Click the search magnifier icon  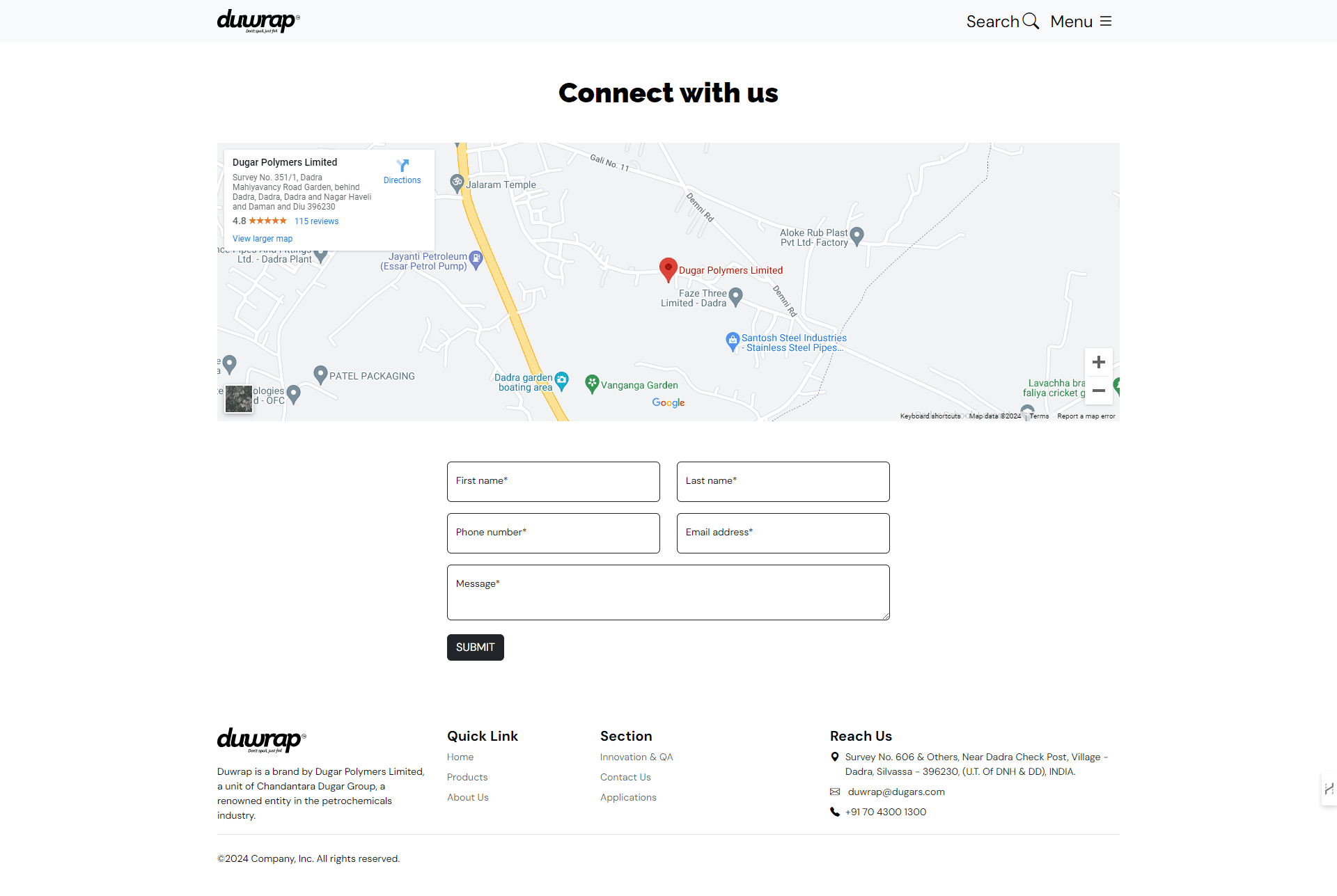click(x=1031, y=21)
